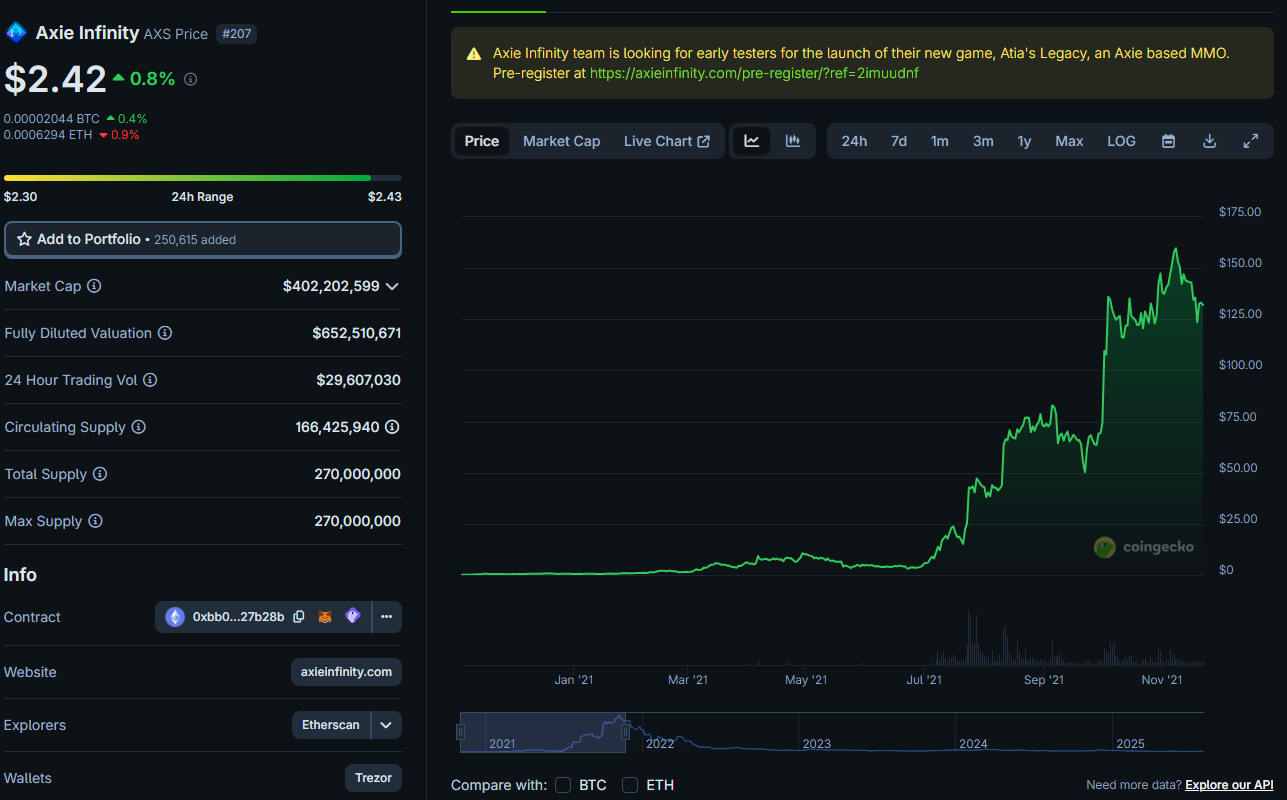Image resolution: width=1287 pixels, height=800 pixels.
Task: Click the right handle of the chart navigator
Action: [x=625, y=732]
